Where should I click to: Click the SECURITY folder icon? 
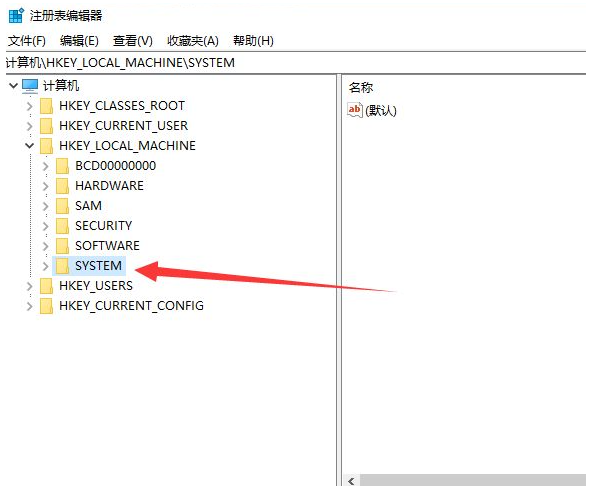click(62, 226)
